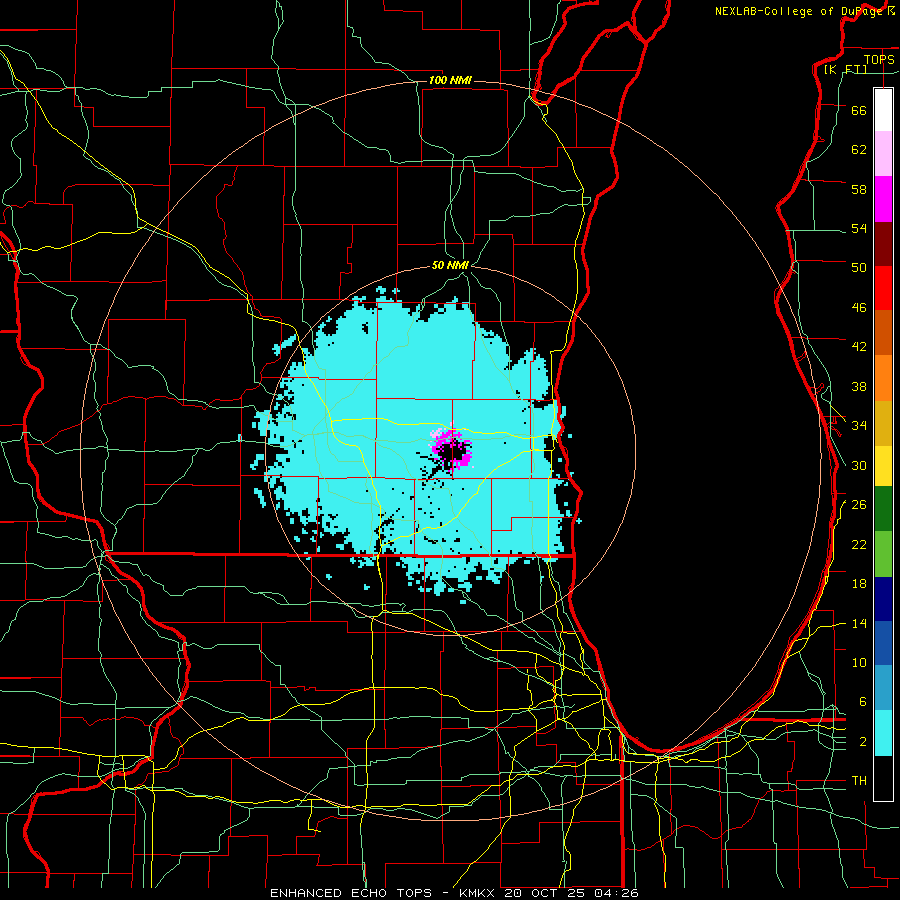Click the '18' legend value

[x=859, y=584]
